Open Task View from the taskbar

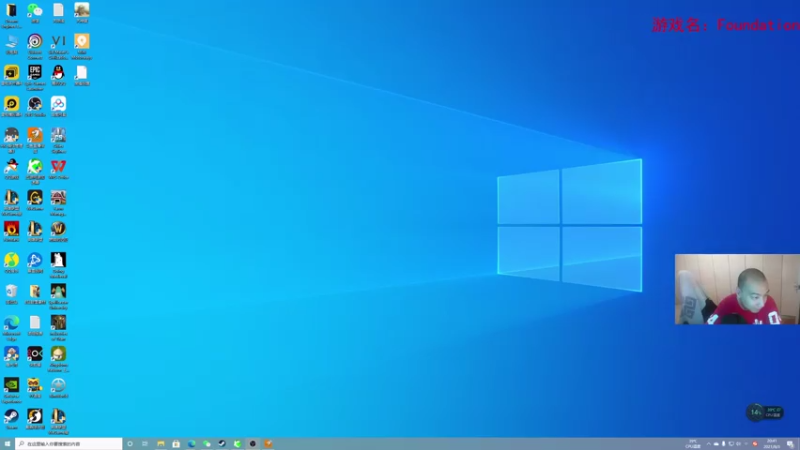pyautogui.click(x=145, y=444)
